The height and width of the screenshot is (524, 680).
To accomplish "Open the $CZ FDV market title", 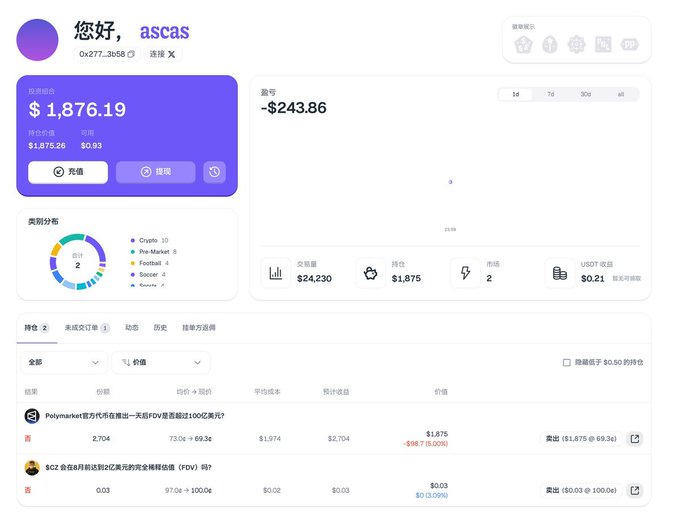I will (x=128, y=468).
